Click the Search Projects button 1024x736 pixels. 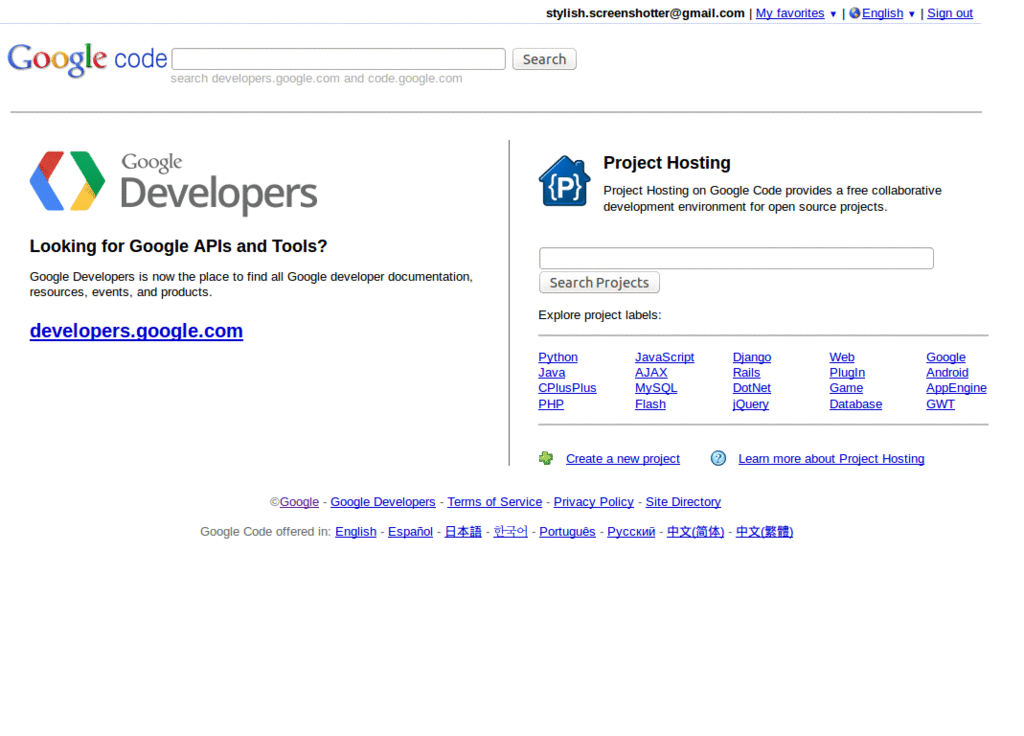pos(599,283)
